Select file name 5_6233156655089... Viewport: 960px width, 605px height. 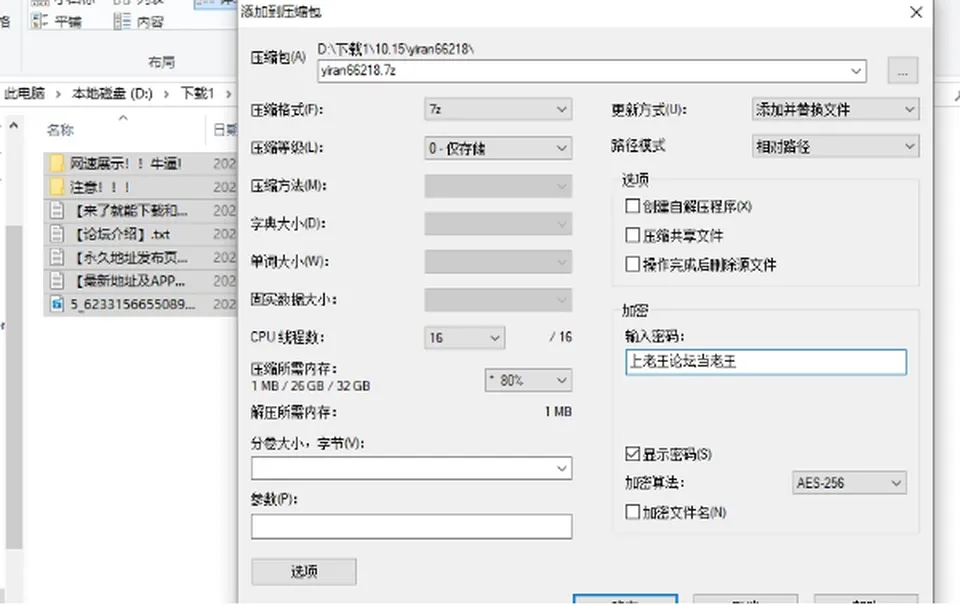click(133, 304)
